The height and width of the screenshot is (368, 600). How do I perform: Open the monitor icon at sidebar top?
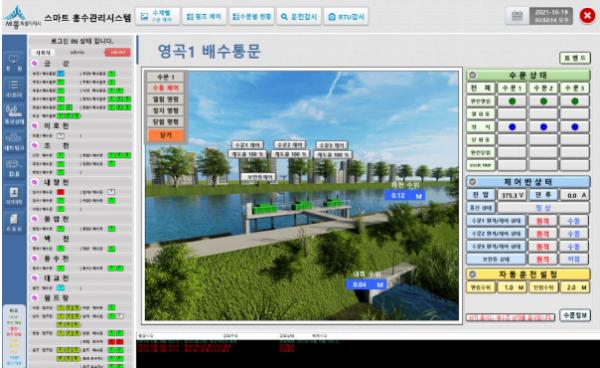click(14, 63)
